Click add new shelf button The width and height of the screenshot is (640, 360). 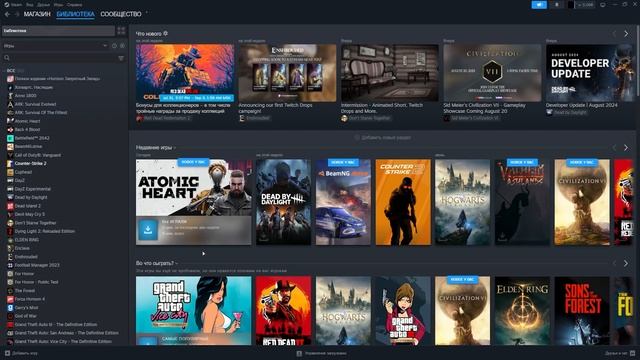coord(382,138)
